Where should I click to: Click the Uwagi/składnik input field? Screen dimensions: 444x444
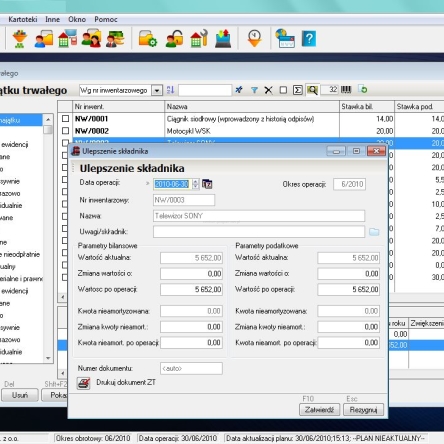[x=259, y=232]
